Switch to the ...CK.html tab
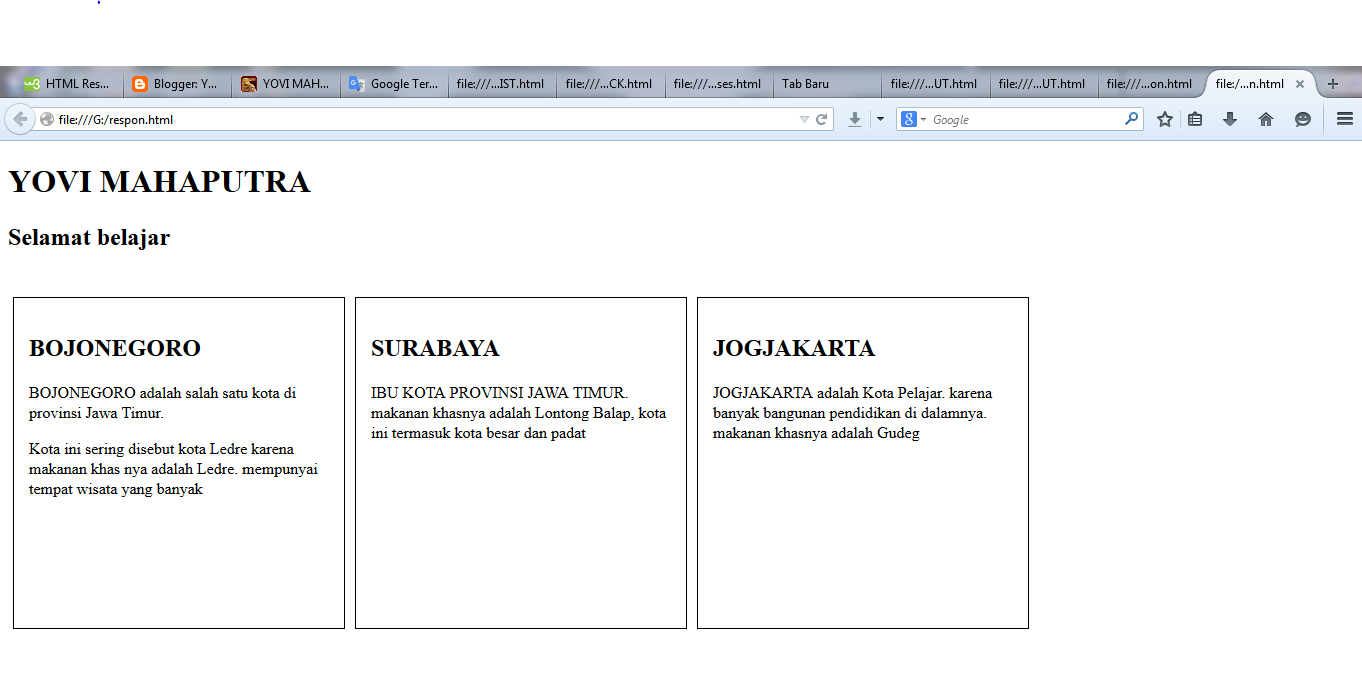The height and width of the screenshot is (684, 1362). 610,84
